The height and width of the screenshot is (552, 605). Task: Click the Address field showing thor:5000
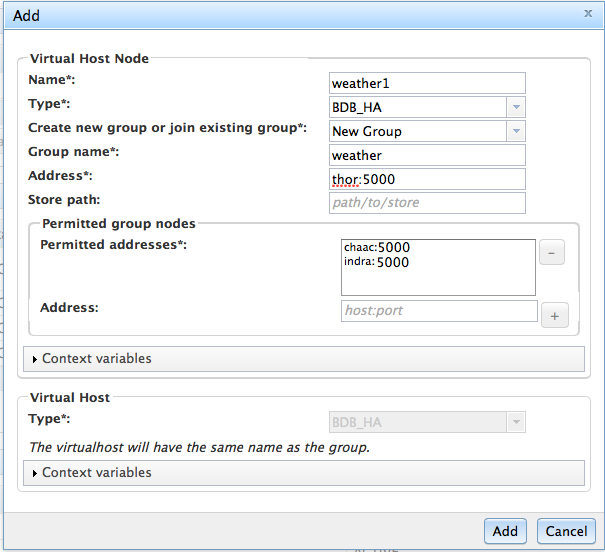pos(427,179)
